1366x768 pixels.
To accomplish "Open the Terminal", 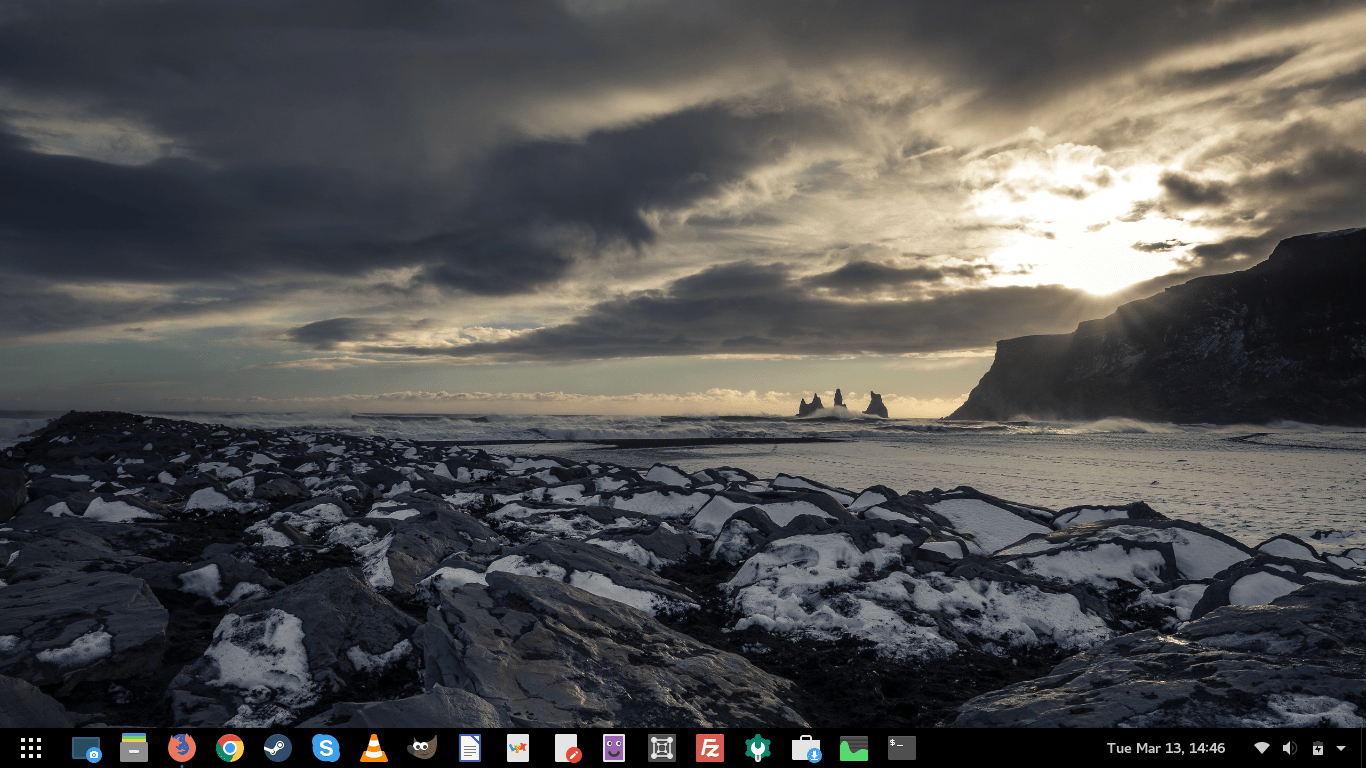I will (x=902, y=748).
